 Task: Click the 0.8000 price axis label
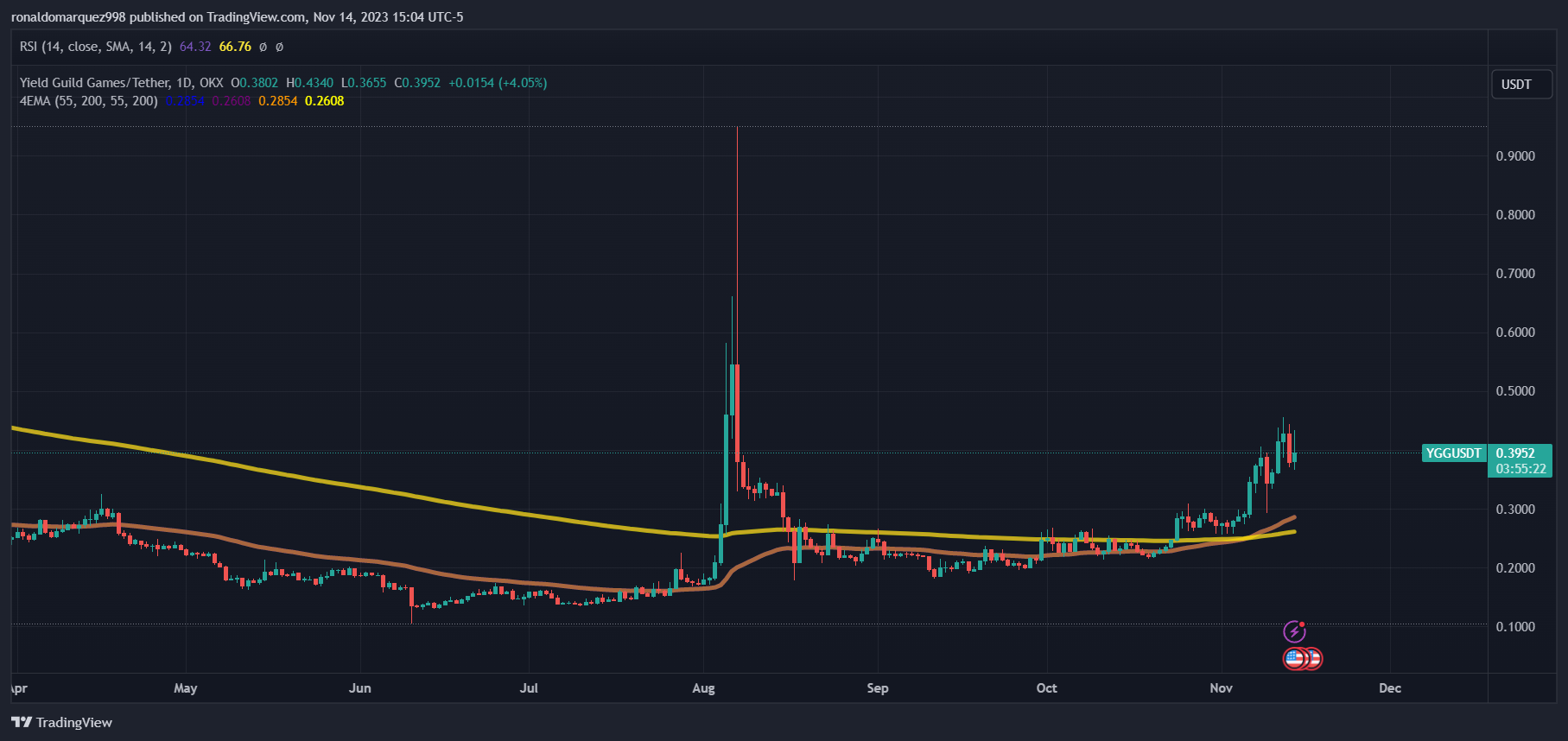(x=1515, y=215)
